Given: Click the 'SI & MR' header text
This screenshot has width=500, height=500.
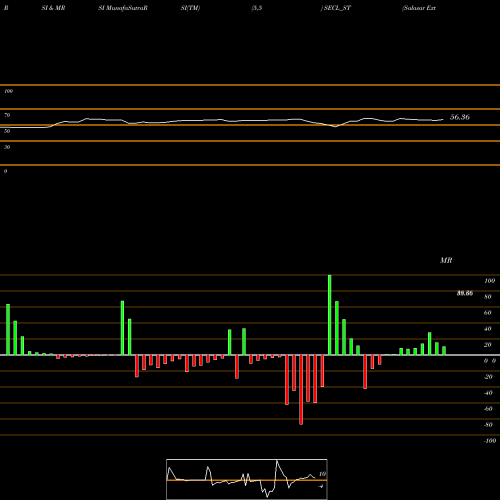Looking at the screenshot, I should (x=53, y=8).
